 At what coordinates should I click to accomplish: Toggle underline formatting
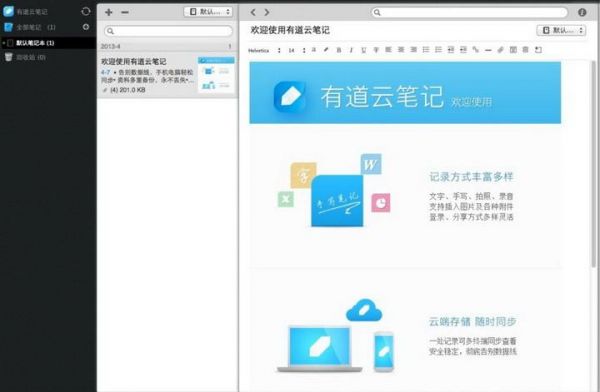pos(364,50)
